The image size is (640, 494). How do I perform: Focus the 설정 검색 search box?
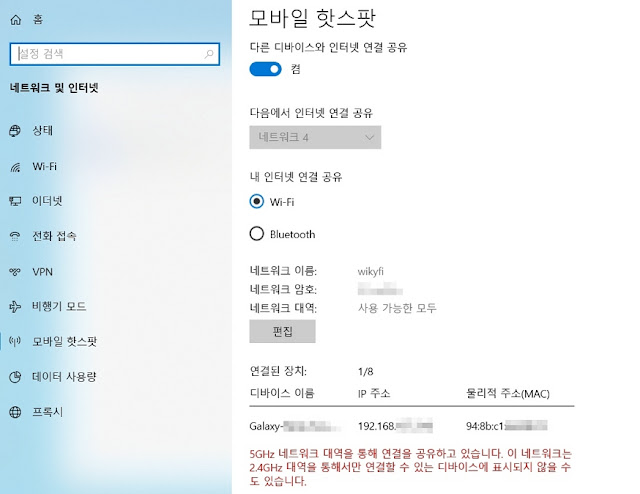tap(115, 54)
